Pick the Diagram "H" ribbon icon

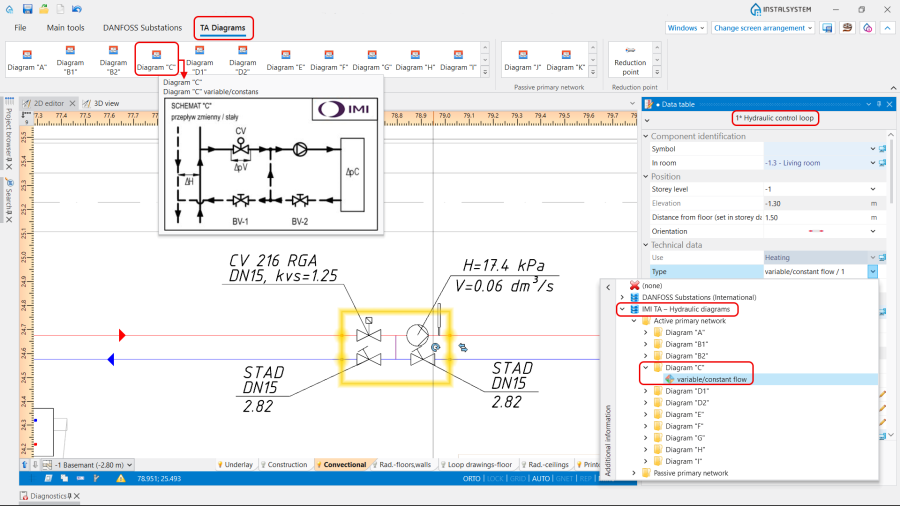pyautogui.click(x=414, y=58)
